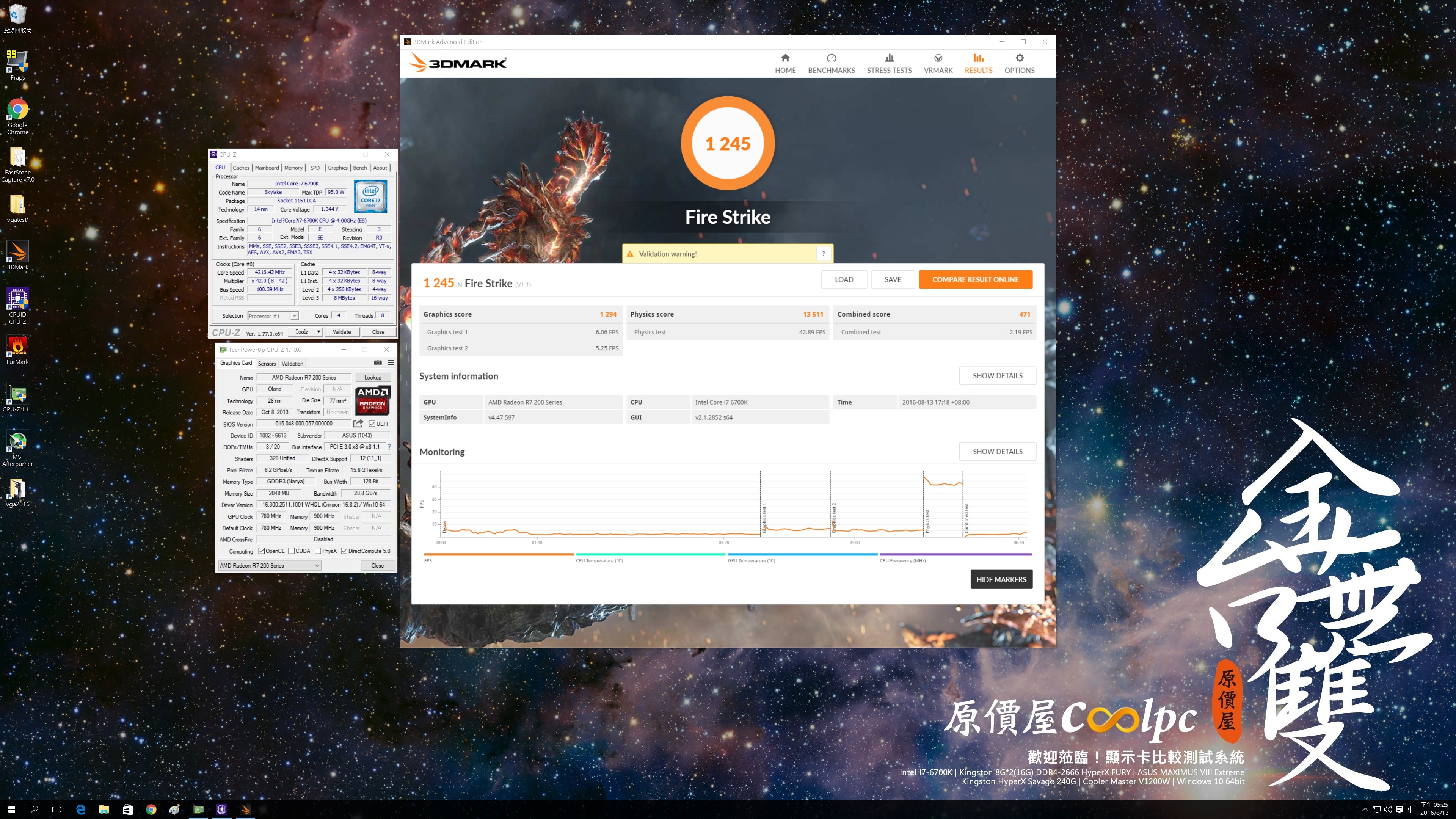Go to the Results section
Image resolution: width=1456 pixels, height=819 pixels.
(978, 63)
